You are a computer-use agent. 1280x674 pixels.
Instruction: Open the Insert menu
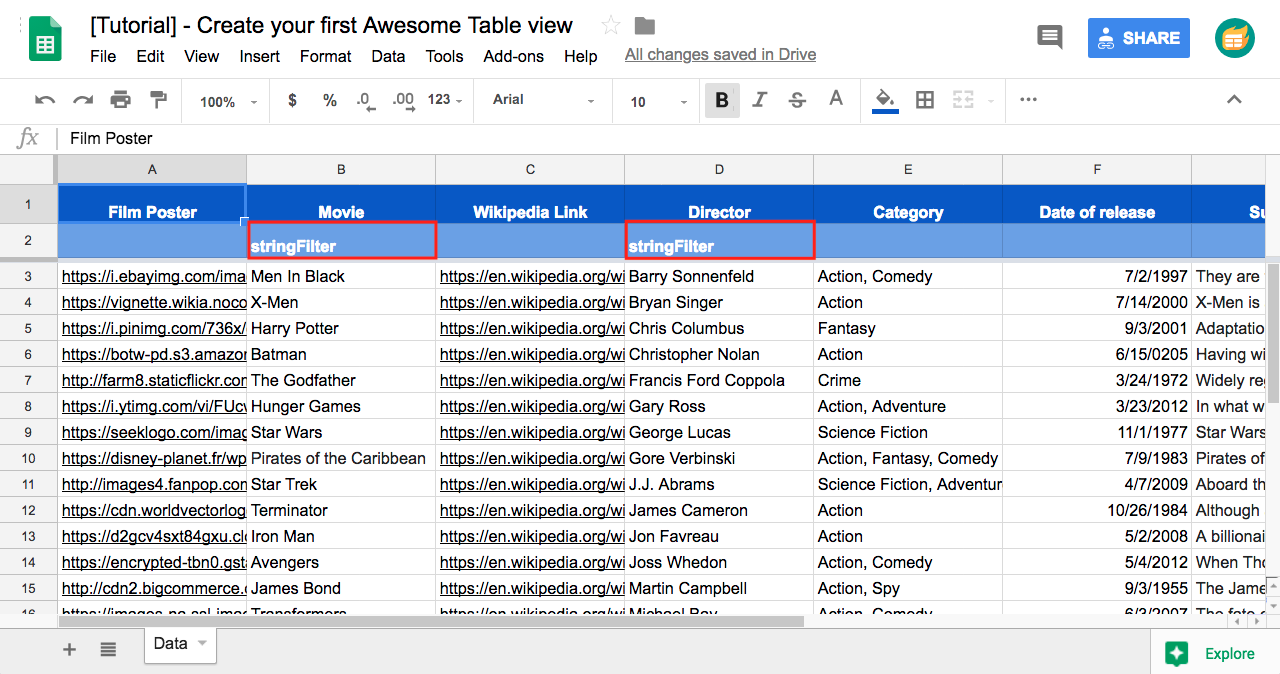click(x=259, y=56)
